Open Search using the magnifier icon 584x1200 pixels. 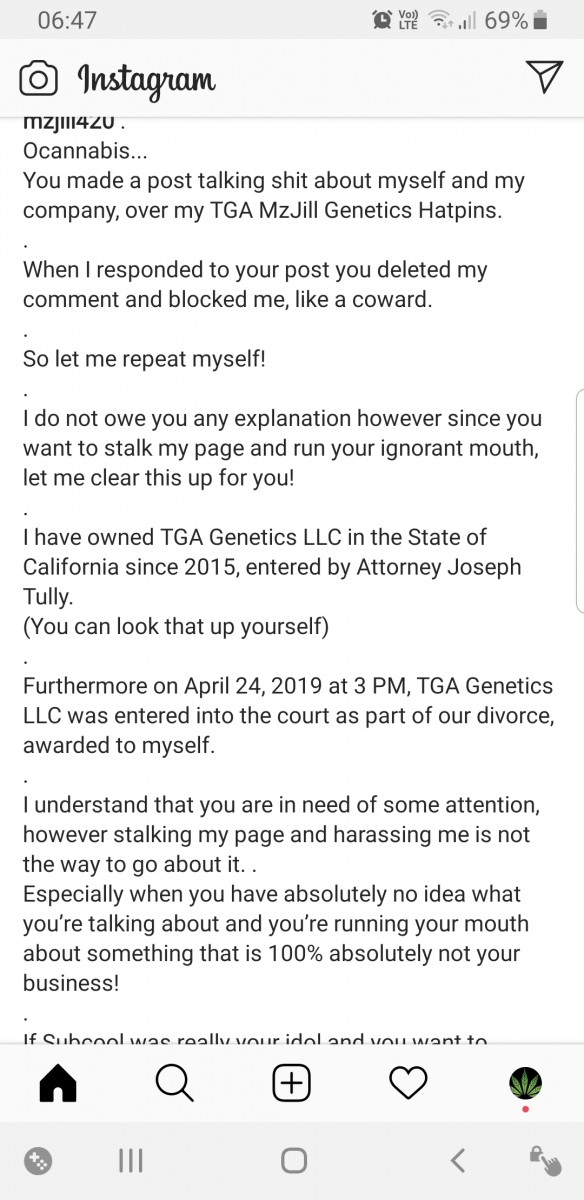pyautogui.click(x=174, y=1083)
